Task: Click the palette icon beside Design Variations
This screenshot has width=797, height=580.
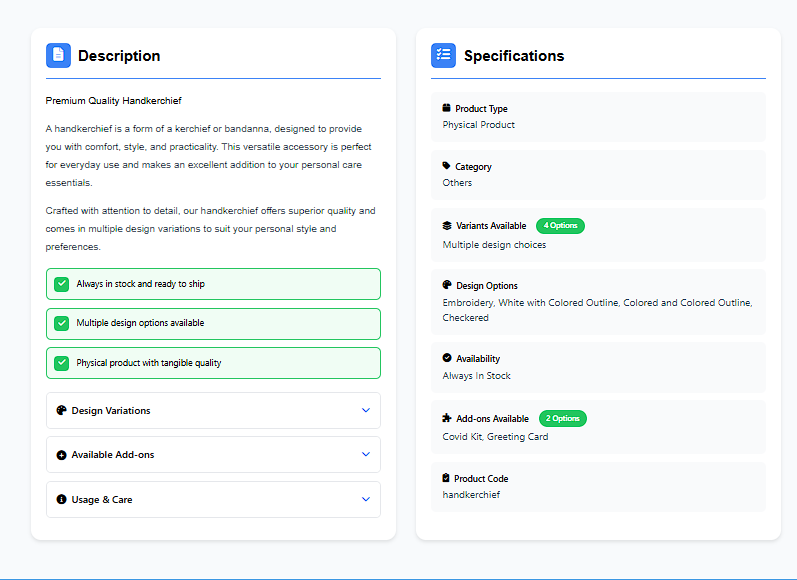Action: pyautogui.click(x=61, y=410)
